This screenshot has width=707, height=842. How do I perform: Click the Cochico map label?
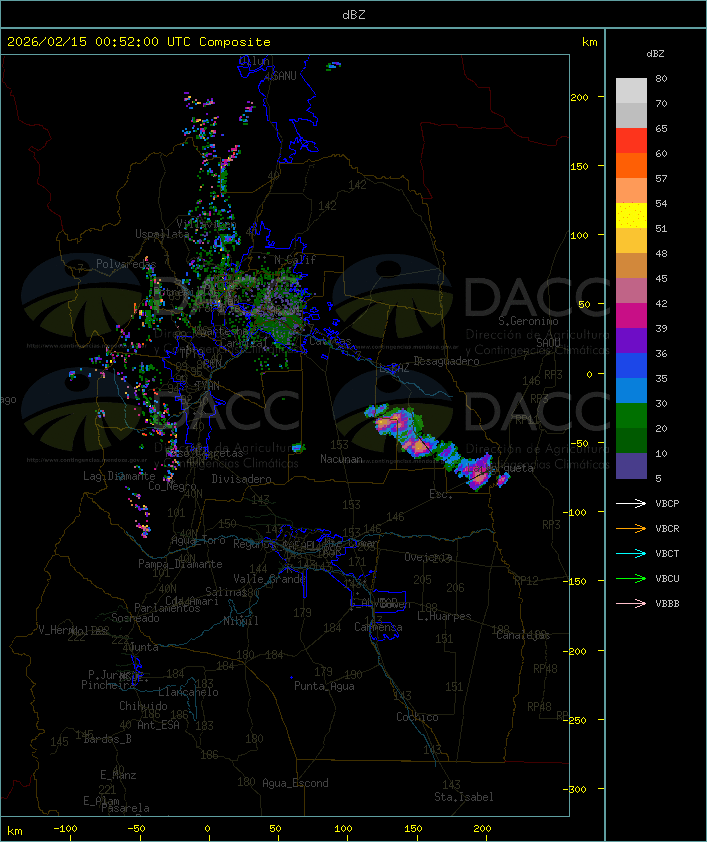417,717
